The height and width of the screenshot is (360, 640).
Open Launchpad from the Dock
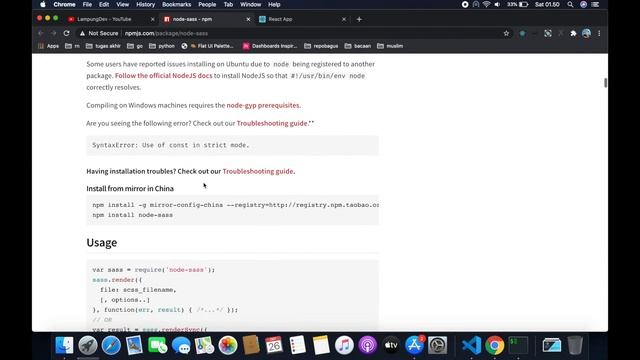[88, 345]
